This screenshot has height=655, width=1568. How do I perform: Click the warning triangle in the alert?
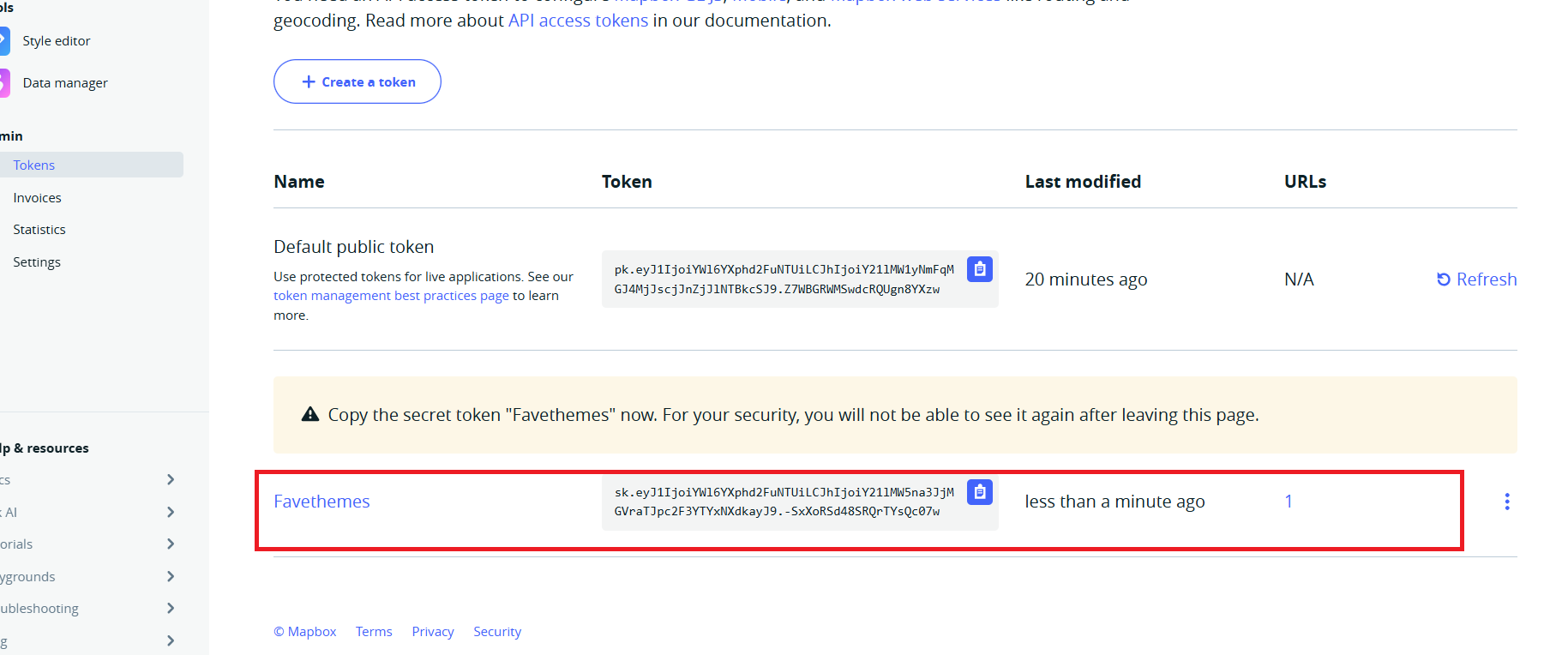coord(310,415)
